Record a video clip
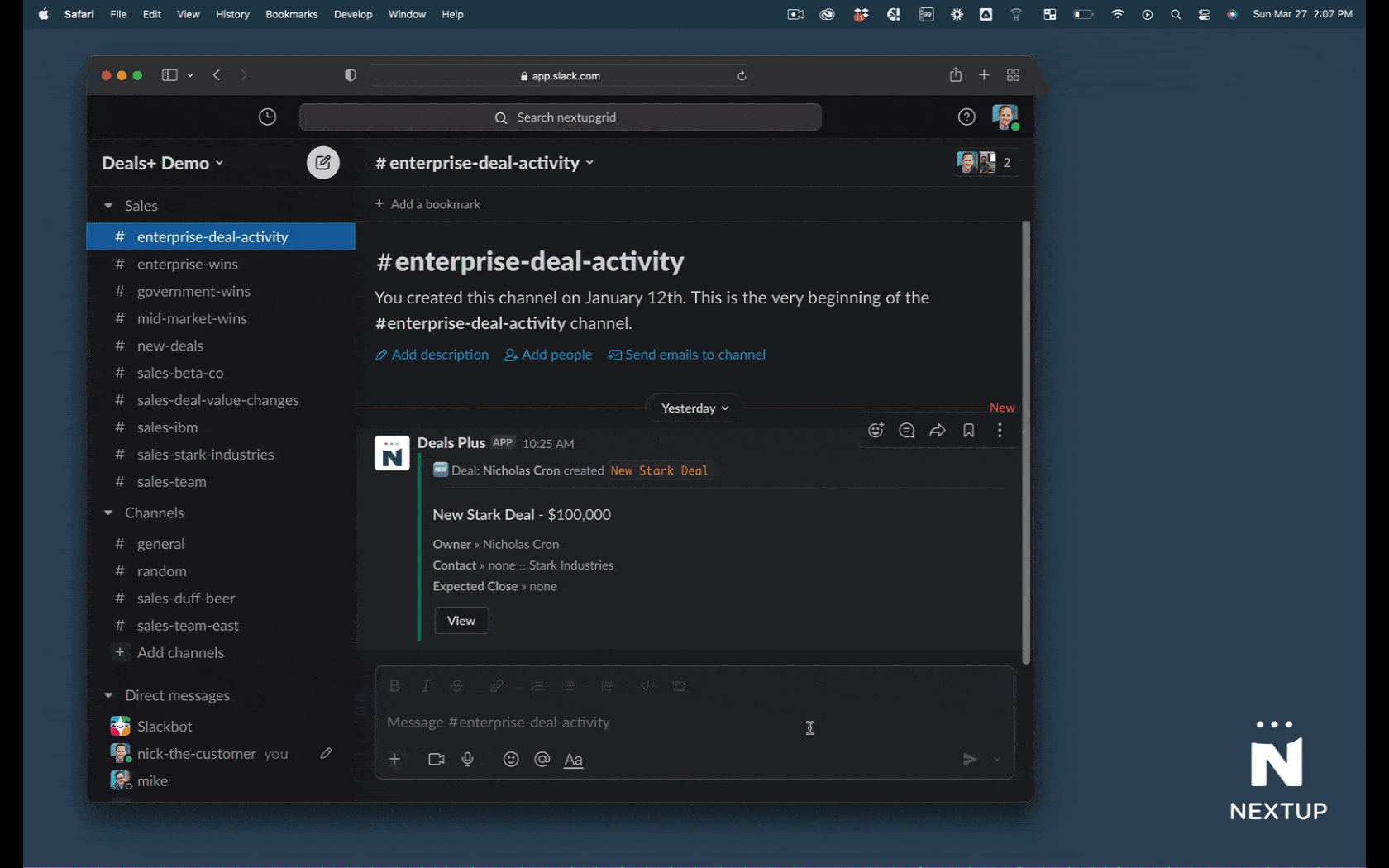Image resolution: width=1389 pixels, height=868 pixels. (x=437, y=760)
